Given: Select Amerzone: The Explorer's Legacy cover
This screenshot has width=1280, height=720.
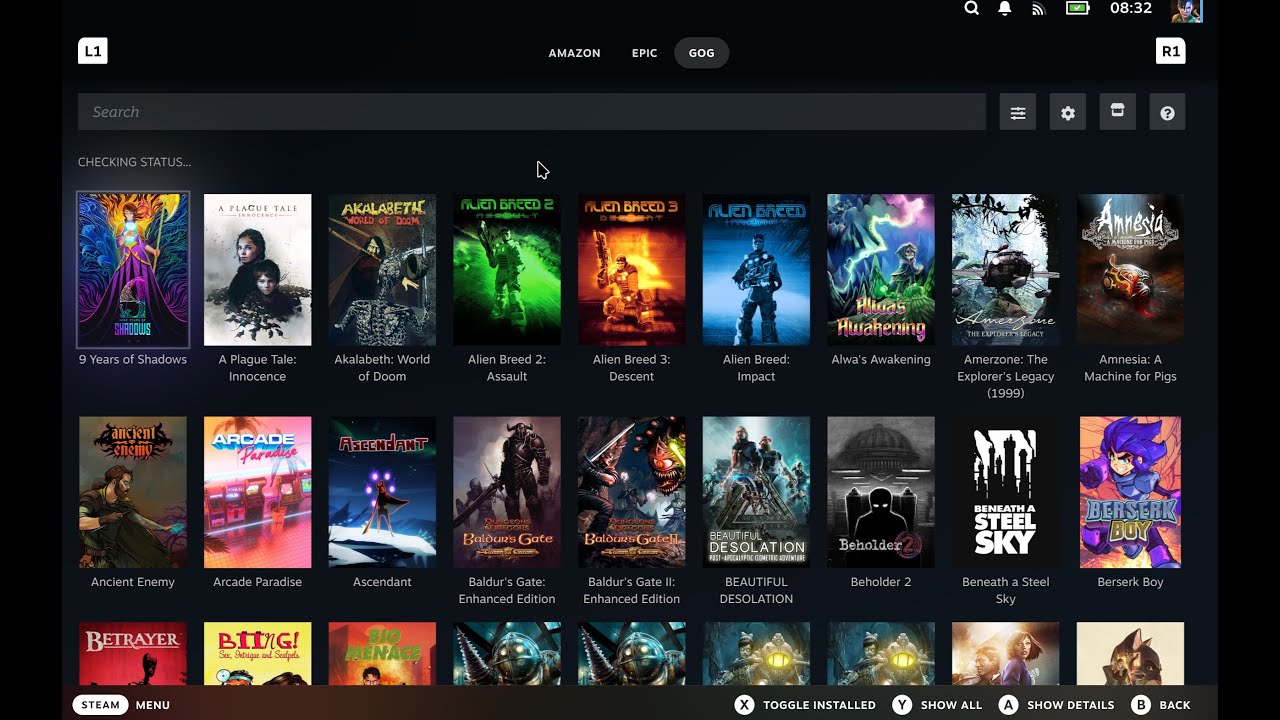Looking at the screenshot, I should click(1006, 270).
